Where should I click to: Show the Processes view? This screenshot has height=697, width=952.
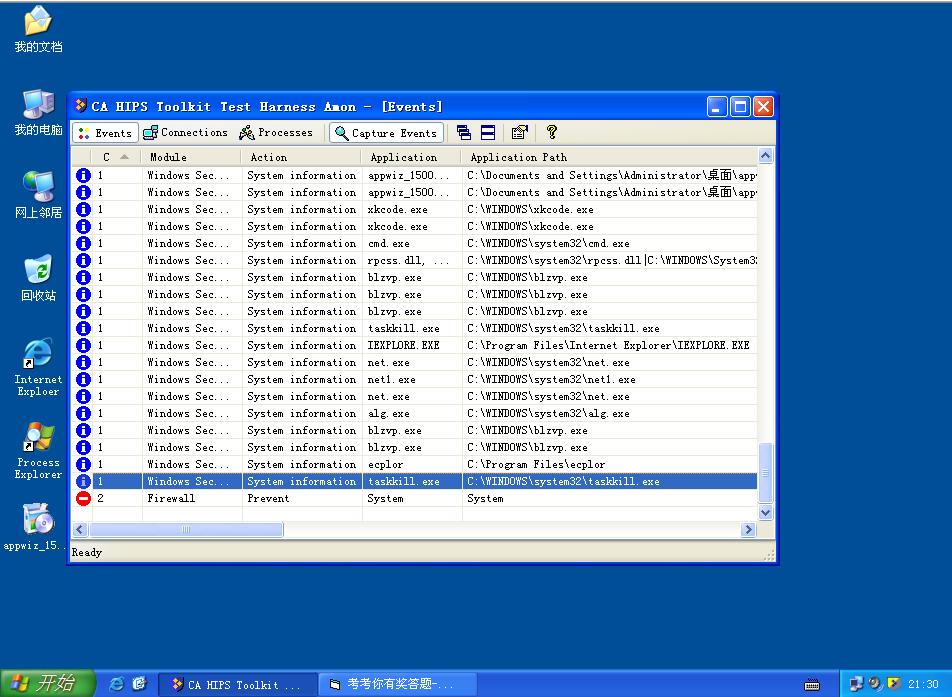point(276,132)
